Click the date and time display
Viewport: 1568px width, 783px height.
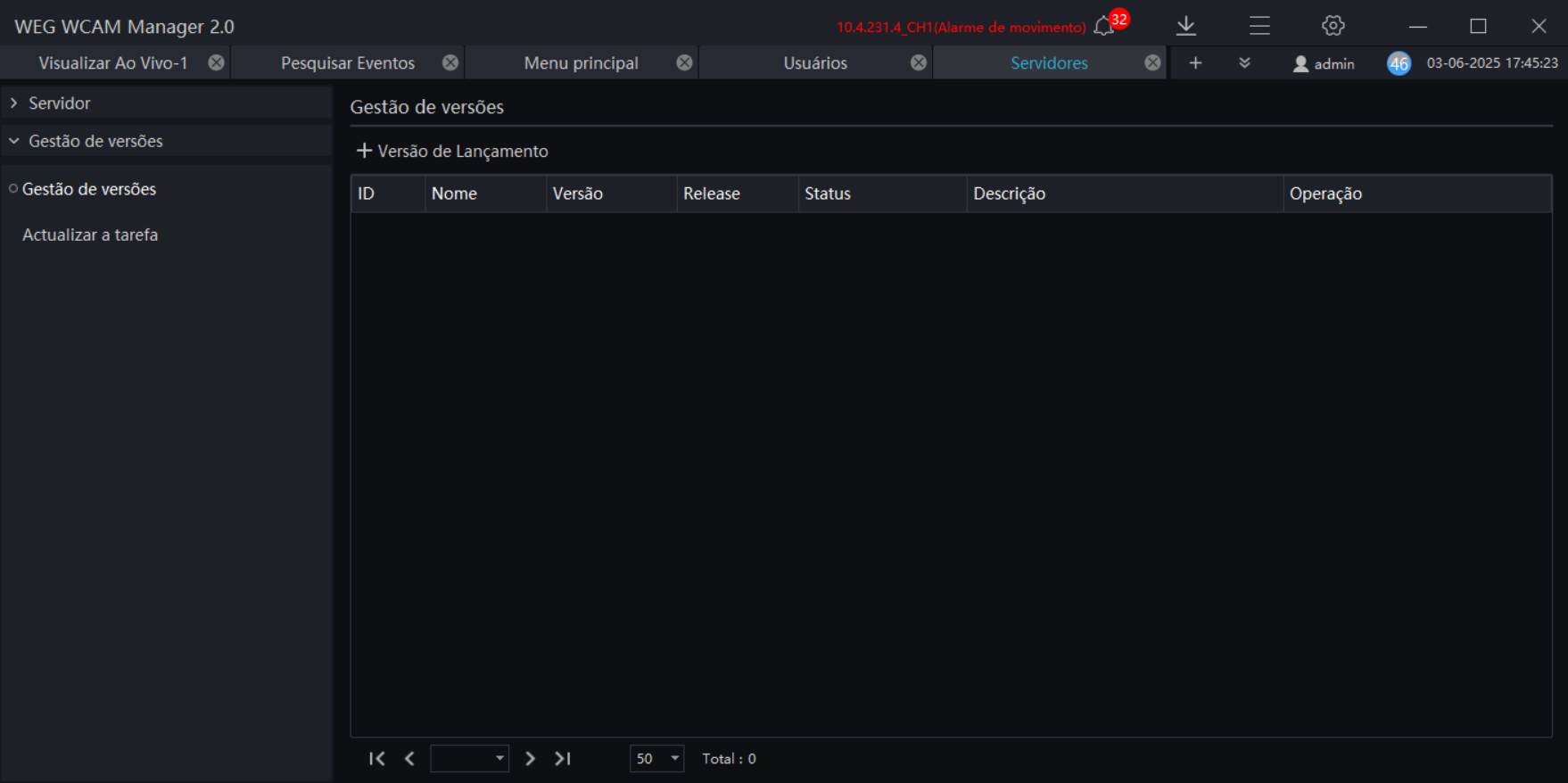1492,62
